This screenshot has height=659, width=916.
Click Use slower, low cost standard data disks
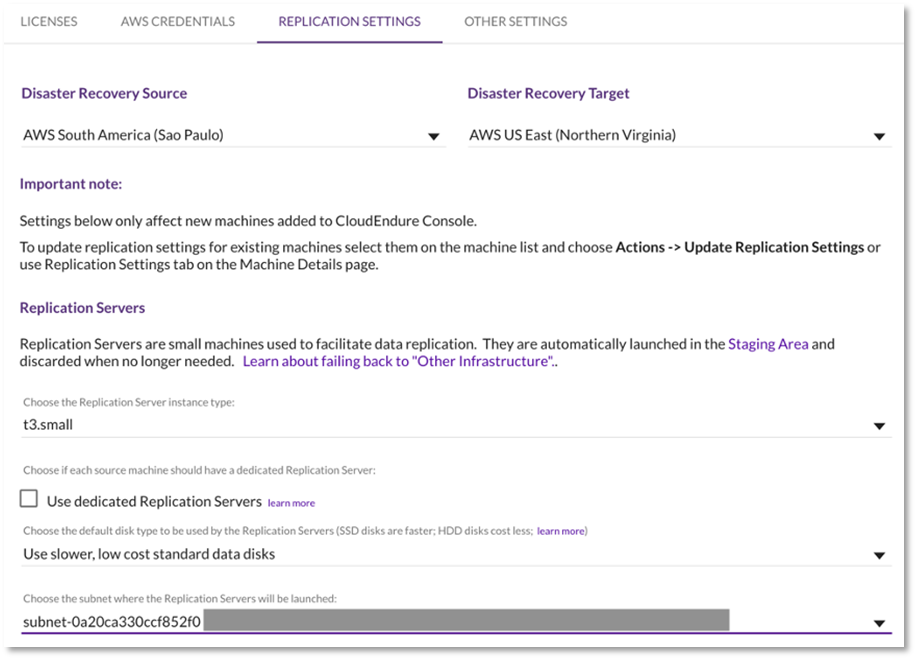[149, 554]
